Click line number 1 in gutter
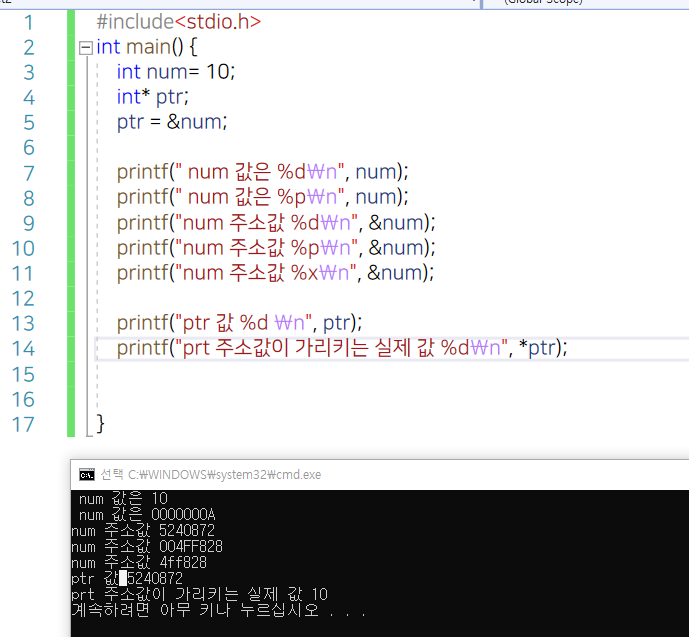 pos(29,22)
